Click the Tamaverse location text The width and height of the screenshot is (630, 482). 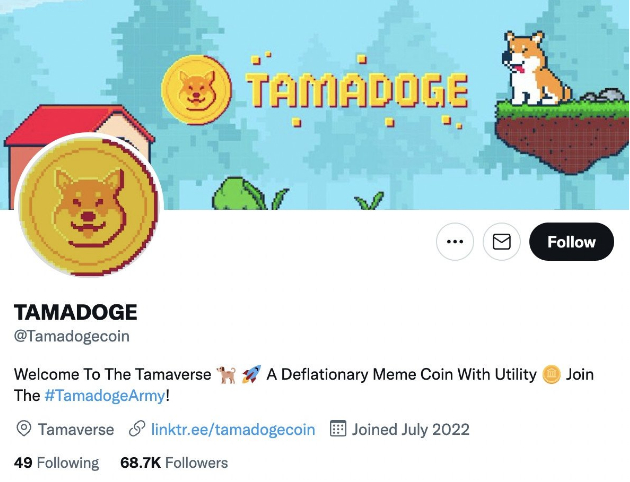[x=76, y=429]
